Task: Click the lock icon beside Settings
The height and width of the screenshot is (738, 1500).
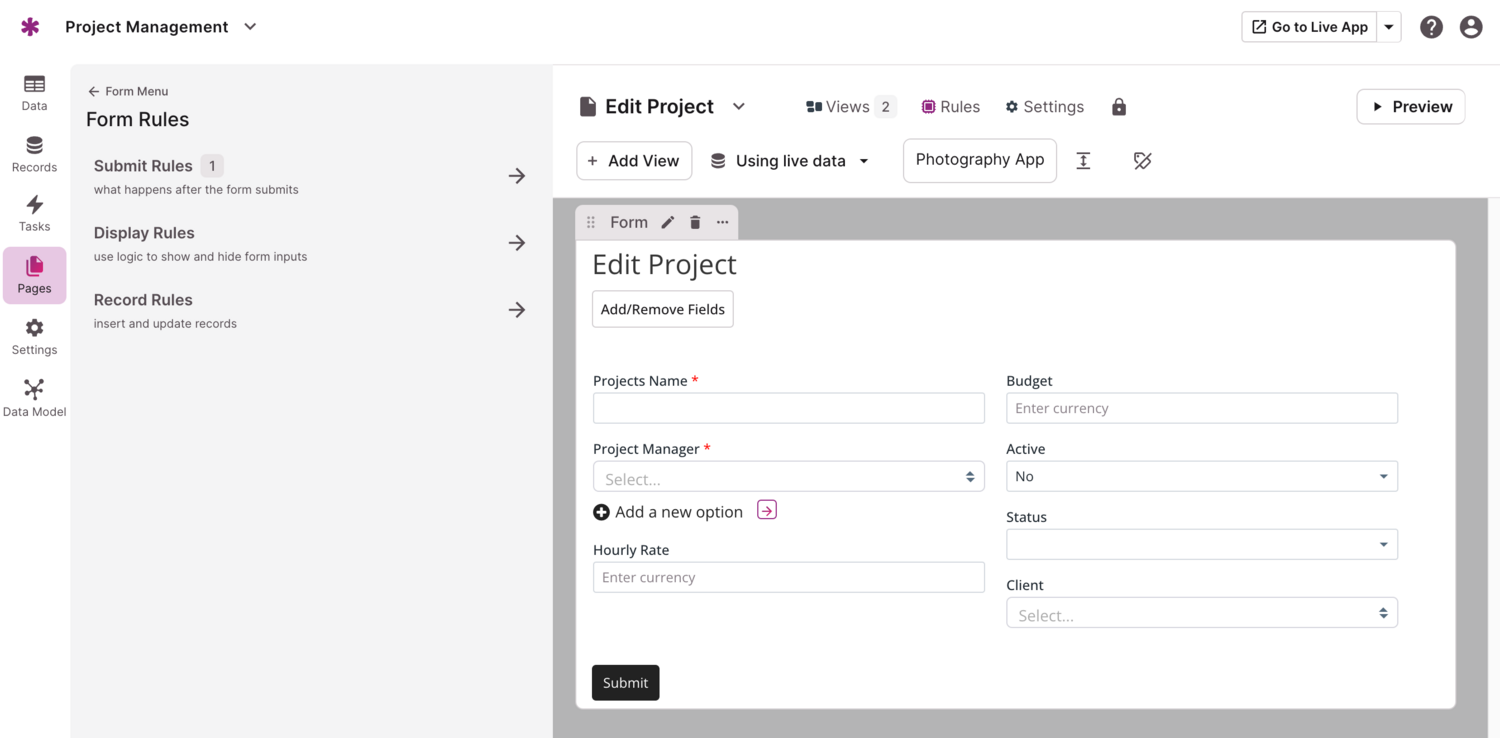Action: pyautogui.click(x=1119, y=107)
